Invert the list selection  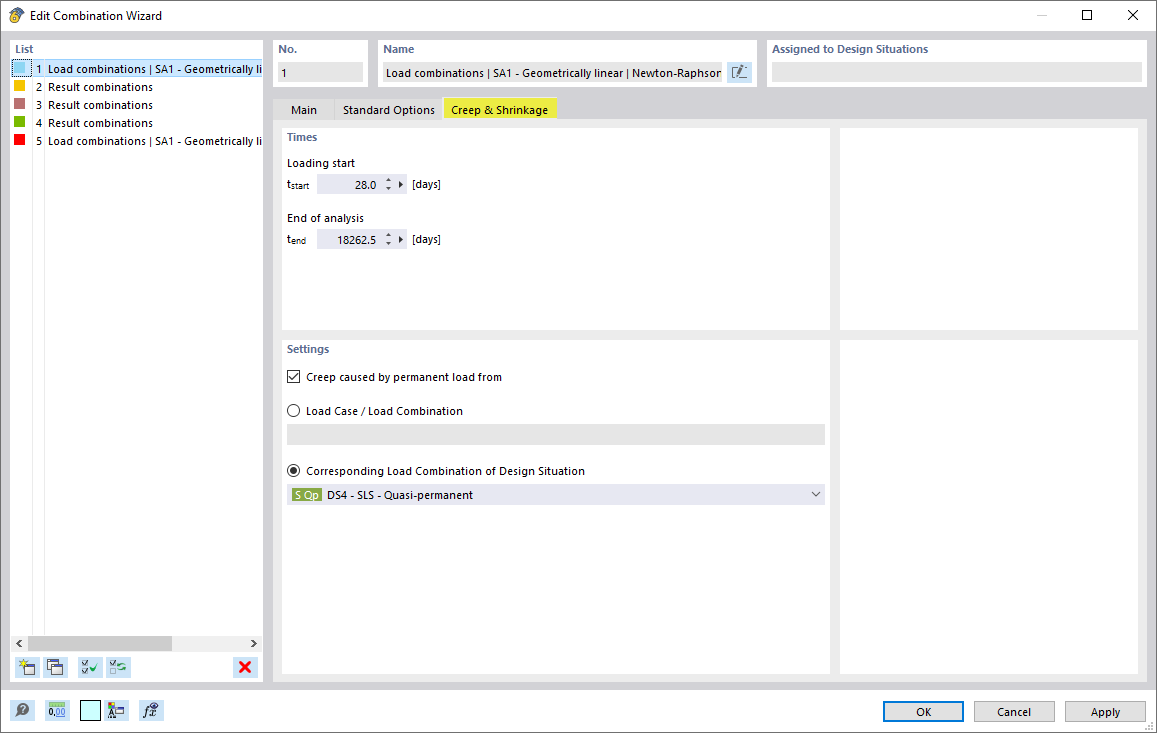(x=119, y=667)
